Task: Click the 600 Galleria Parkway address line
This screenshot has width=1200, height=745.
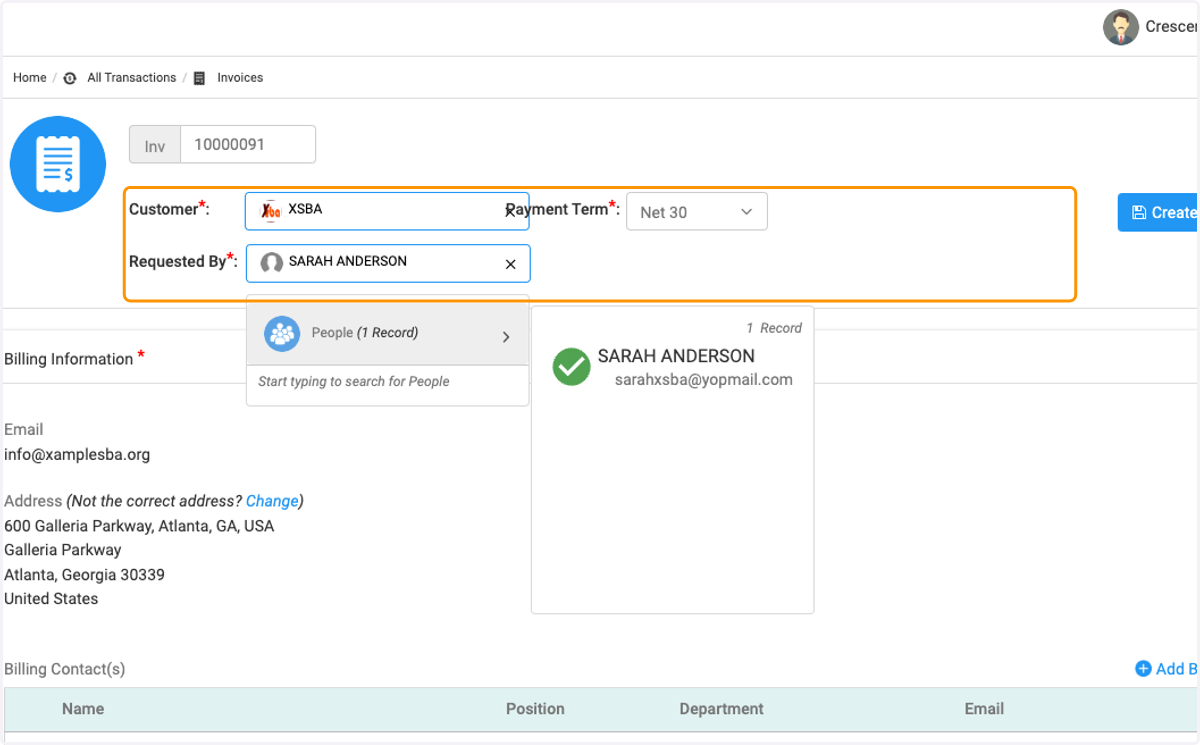Action: click(x=139, y=526)
